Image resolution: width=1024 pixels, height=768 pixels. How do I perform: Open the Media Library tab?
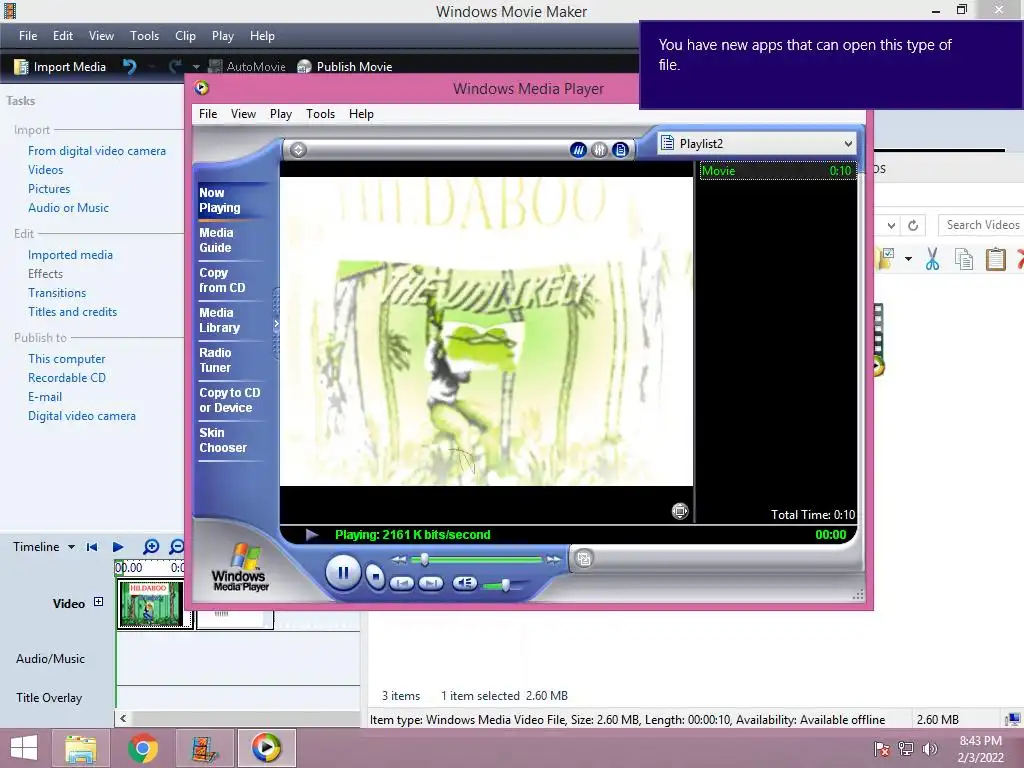pyautogui.click(x=219, y=320)
